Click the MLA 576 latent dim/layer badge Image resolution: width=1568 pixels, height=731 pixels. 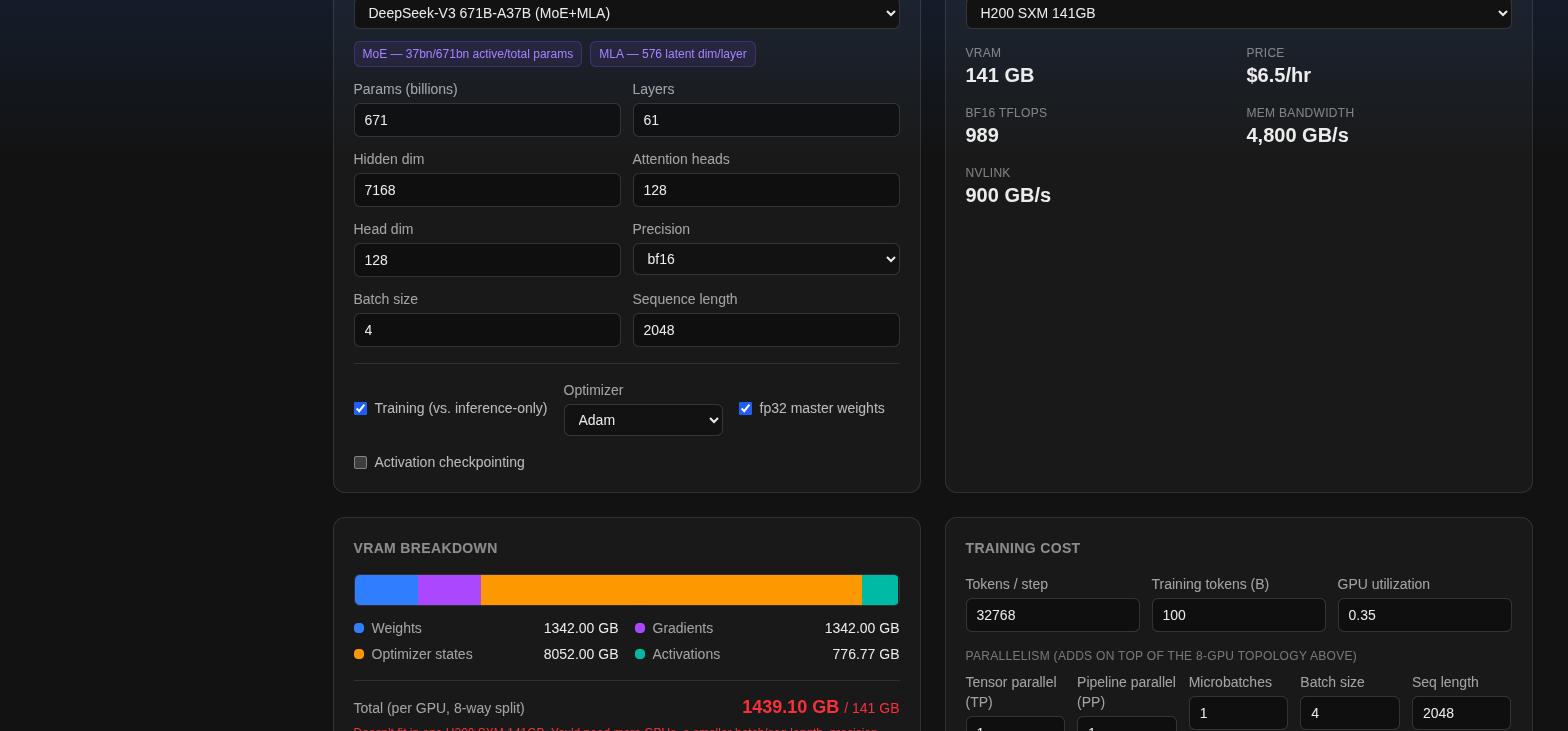(x=673, y=54)
